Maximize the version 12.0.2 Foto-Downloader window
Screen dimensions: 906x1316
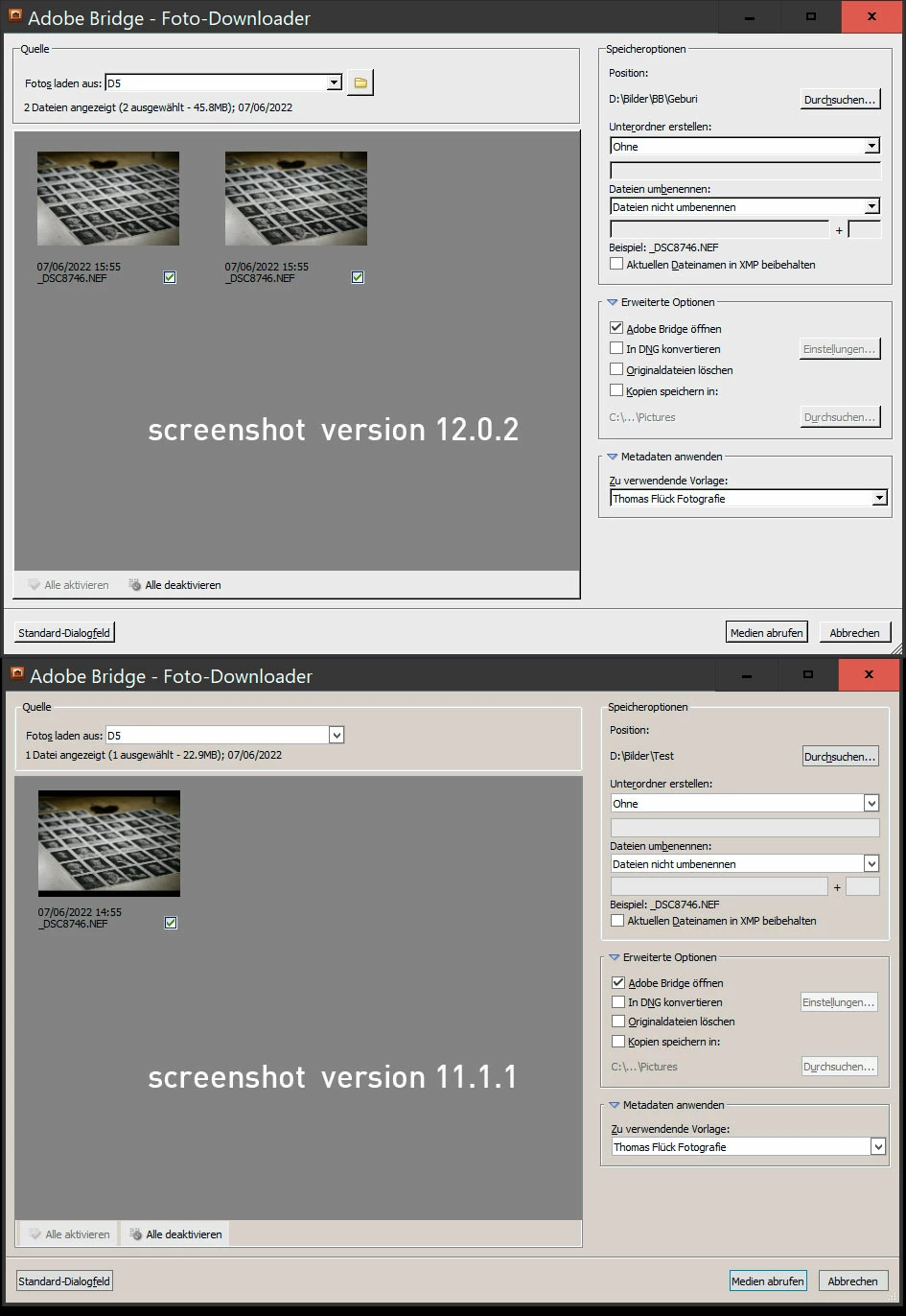coord(810,16)
